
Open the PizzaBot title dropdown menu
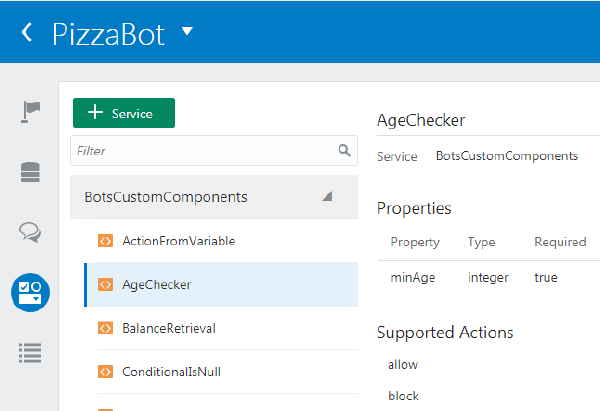(x=187, y=31)
